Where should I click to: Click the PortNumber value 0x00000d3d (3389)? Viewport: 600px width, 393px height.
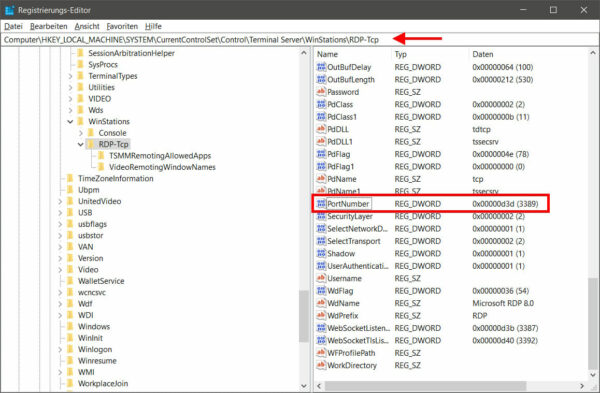[x=505, y=204]
